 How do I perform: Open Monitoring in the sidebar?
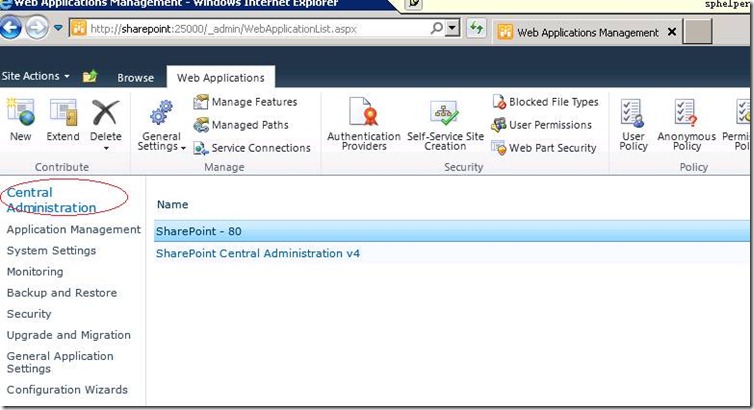(35, 272)
